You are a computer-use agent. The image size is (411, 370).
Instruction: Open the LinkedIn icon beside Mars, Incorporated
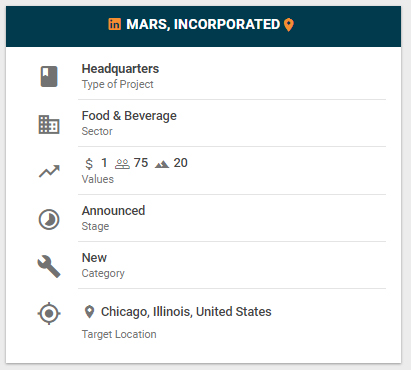pos(114,24)
